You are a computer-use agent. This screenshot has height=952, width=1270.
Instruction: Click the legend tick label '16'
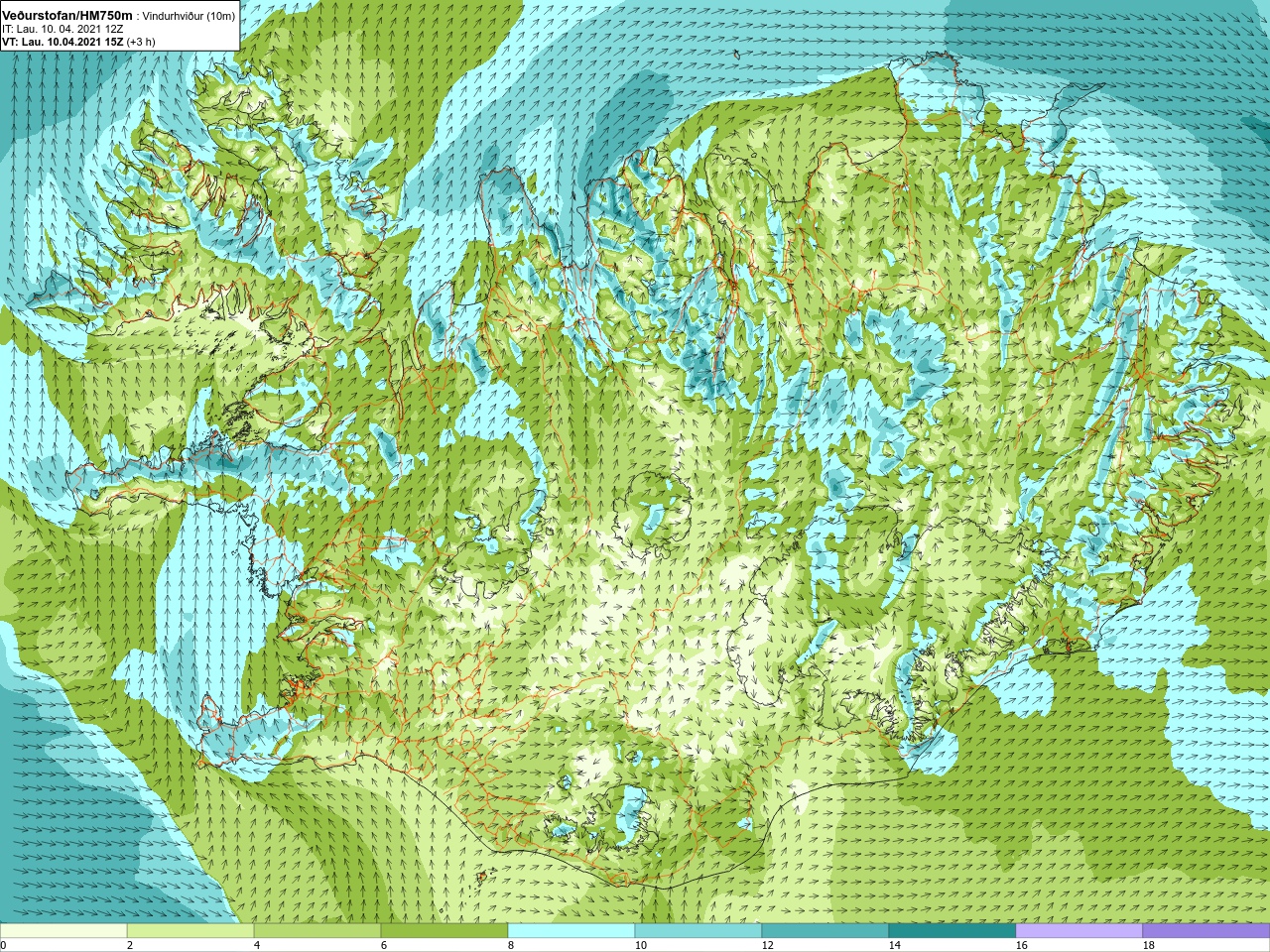[x=1022, y=945]
